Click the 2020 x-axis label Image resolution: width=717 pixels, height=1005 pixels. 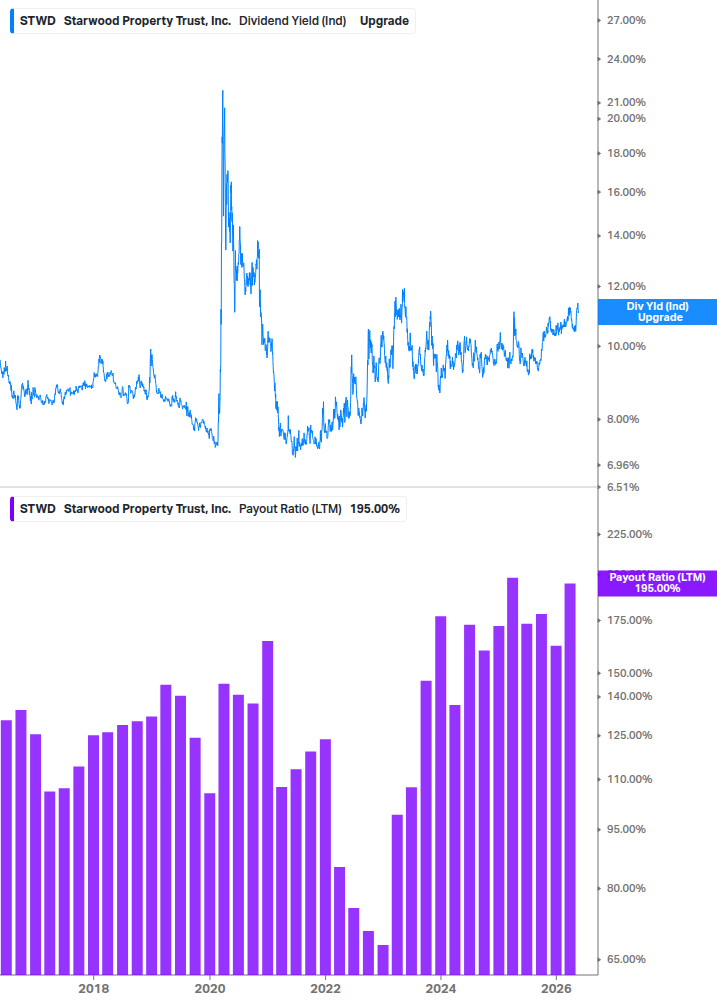click(210, 989)
